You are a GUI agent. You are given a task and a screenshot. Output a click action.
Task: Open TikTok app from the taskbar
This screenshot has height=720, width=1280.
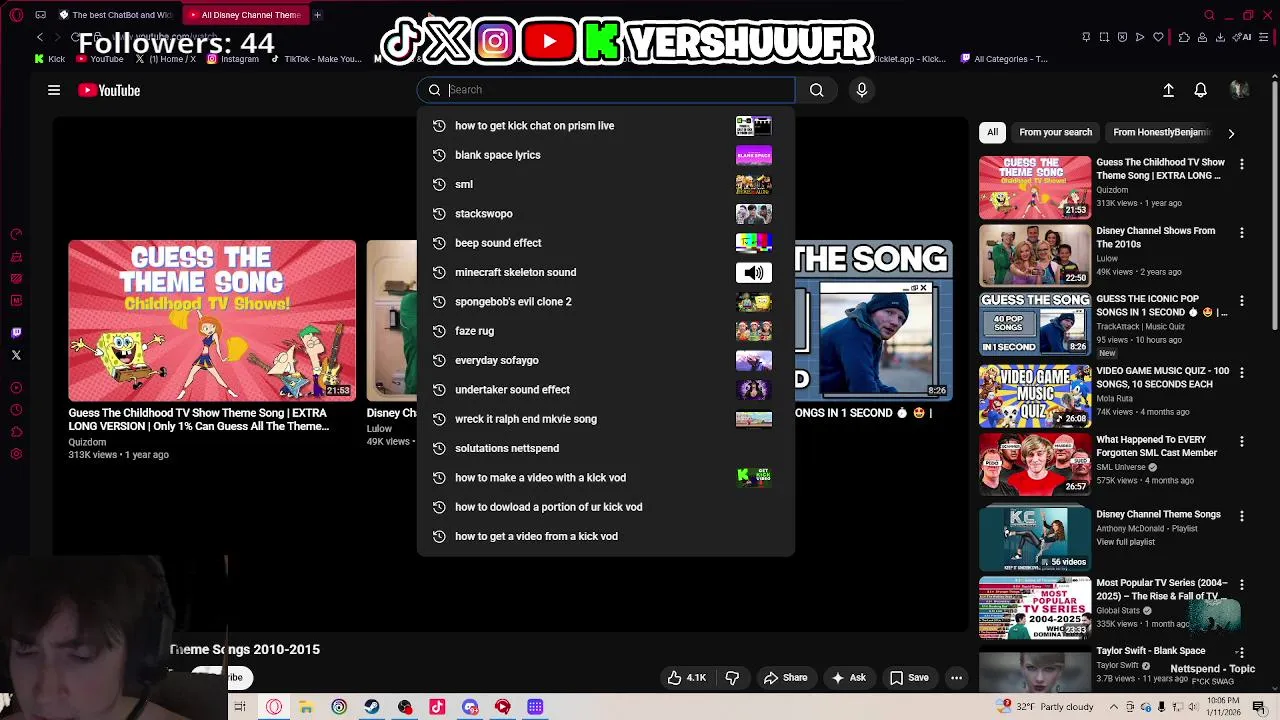437,707
